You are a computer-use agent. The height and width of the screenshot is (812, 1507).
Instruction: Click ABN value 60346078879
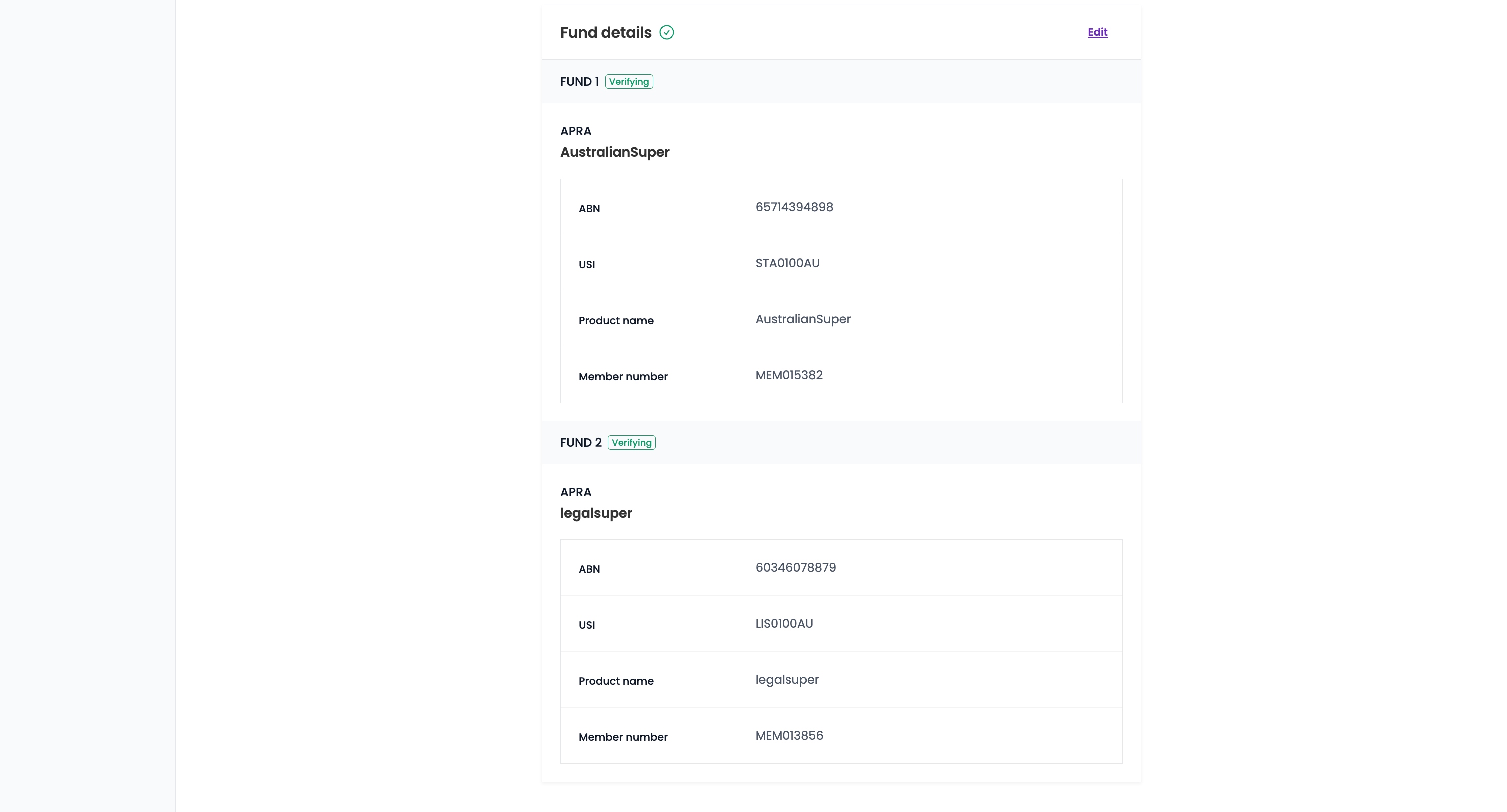point(795,568)
